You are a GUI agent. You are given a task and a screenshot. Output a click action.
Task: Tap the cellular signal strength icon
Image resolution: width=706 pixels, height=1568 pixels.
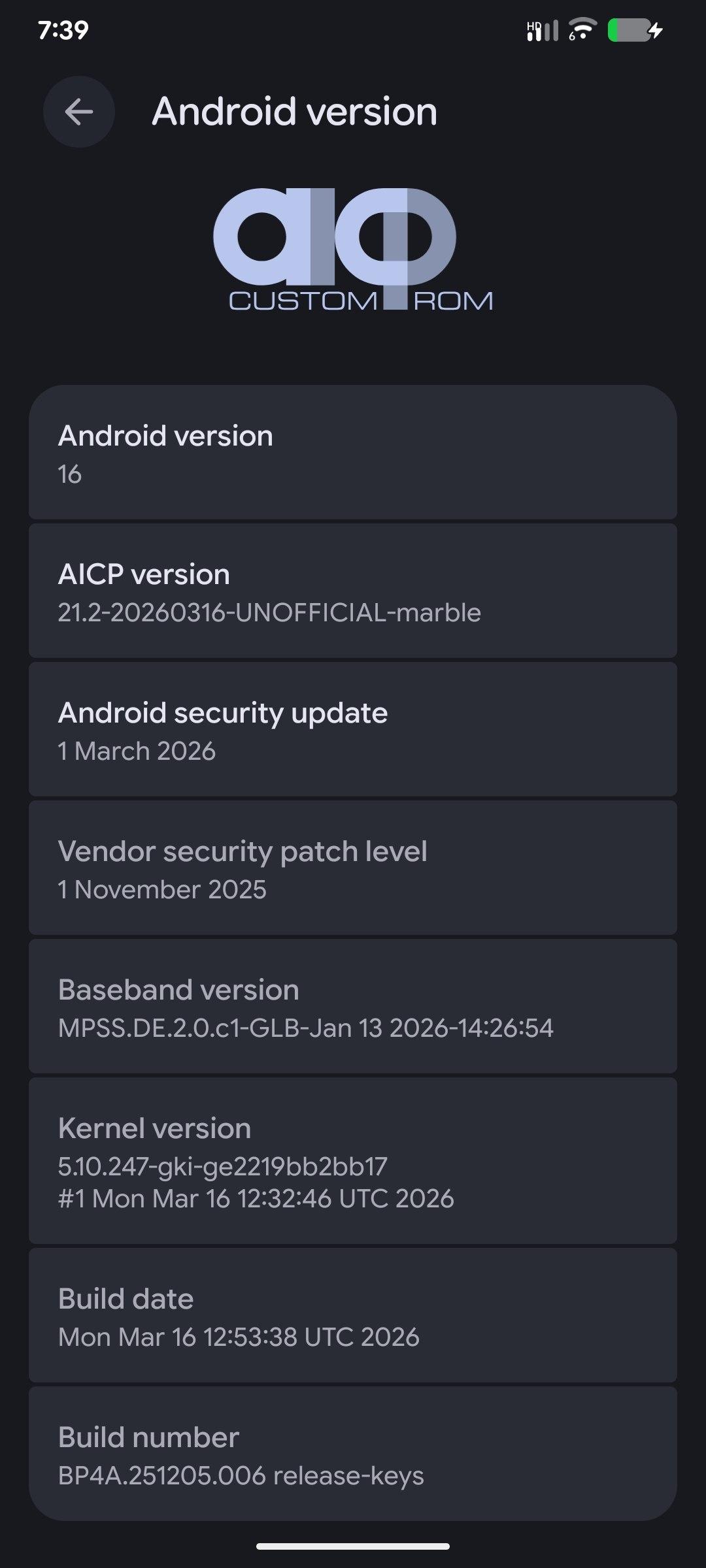pyautogui.click(x=548, y=31)
